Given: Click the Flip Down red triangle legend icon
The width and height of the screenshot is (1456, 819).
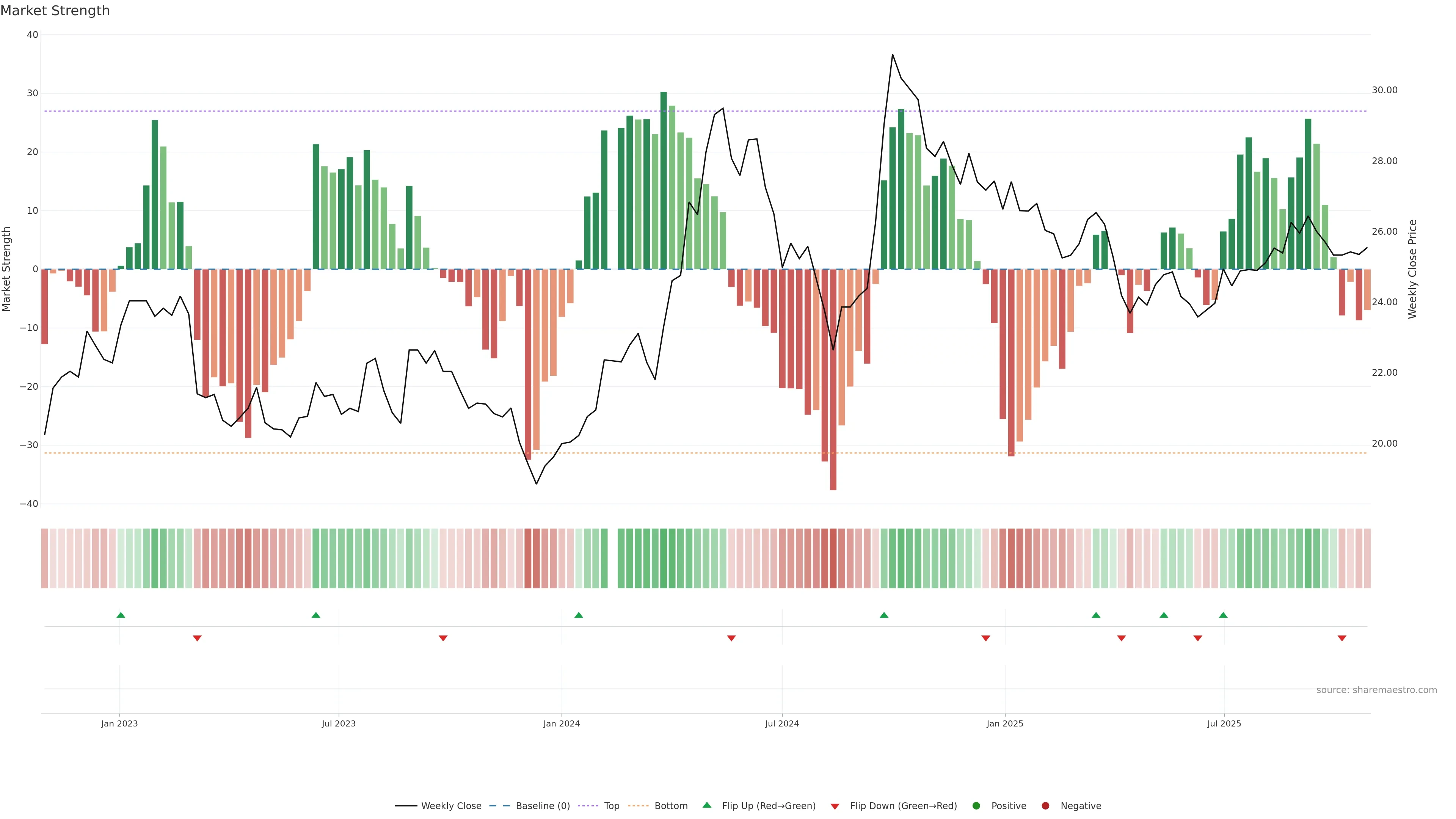Looking at the screenshot, I should tap(835, 806).
